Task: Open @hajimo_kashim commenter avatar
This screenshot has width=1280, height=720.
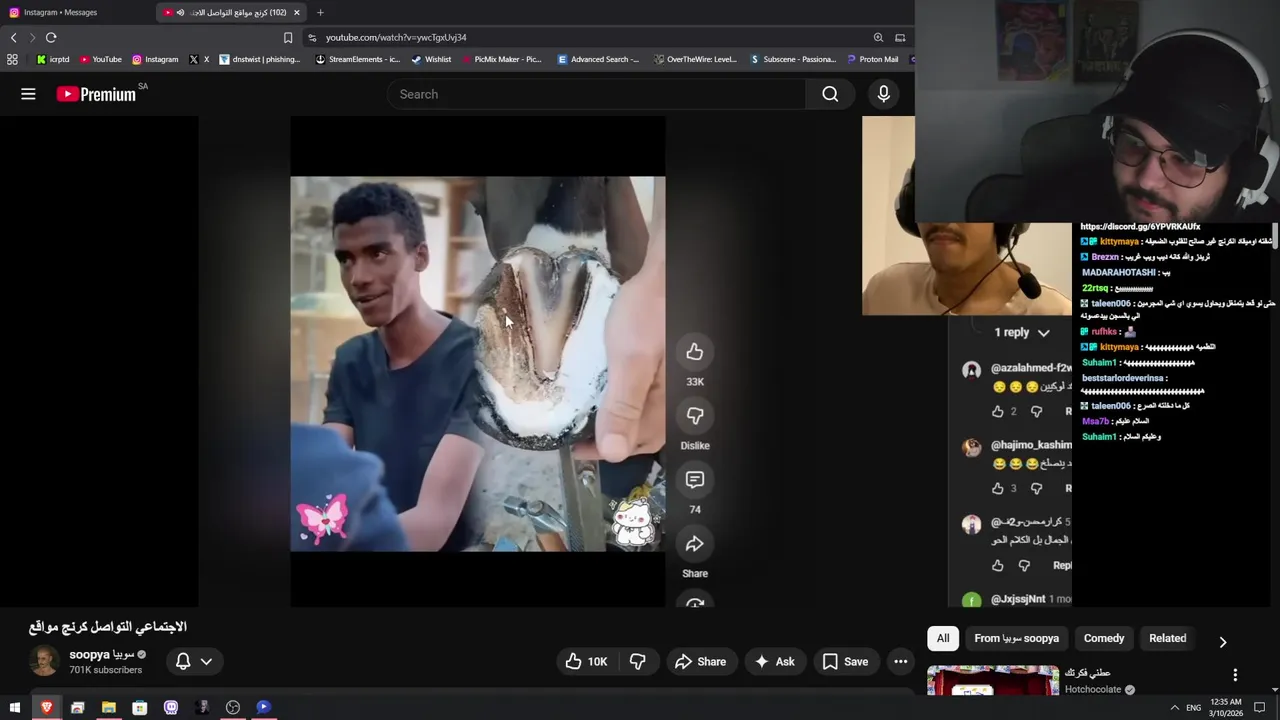Action: tap(971, 447)
